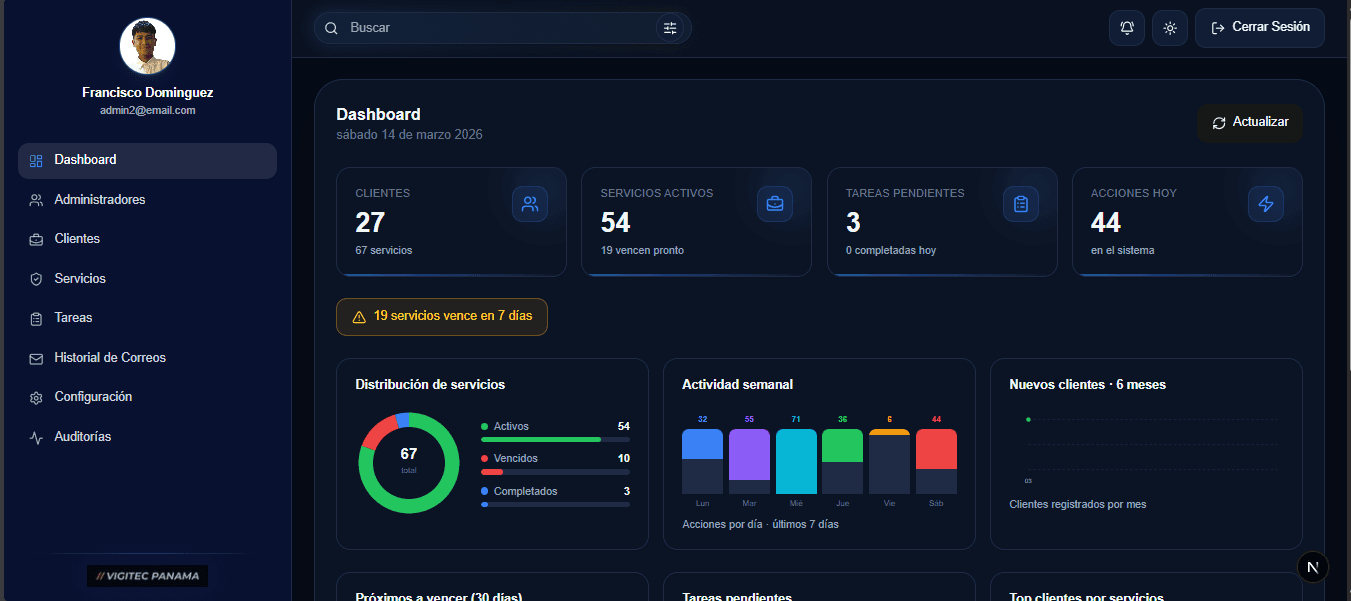Click the users icon on Clientes card
1351x601 pixels.
(530, 204)
